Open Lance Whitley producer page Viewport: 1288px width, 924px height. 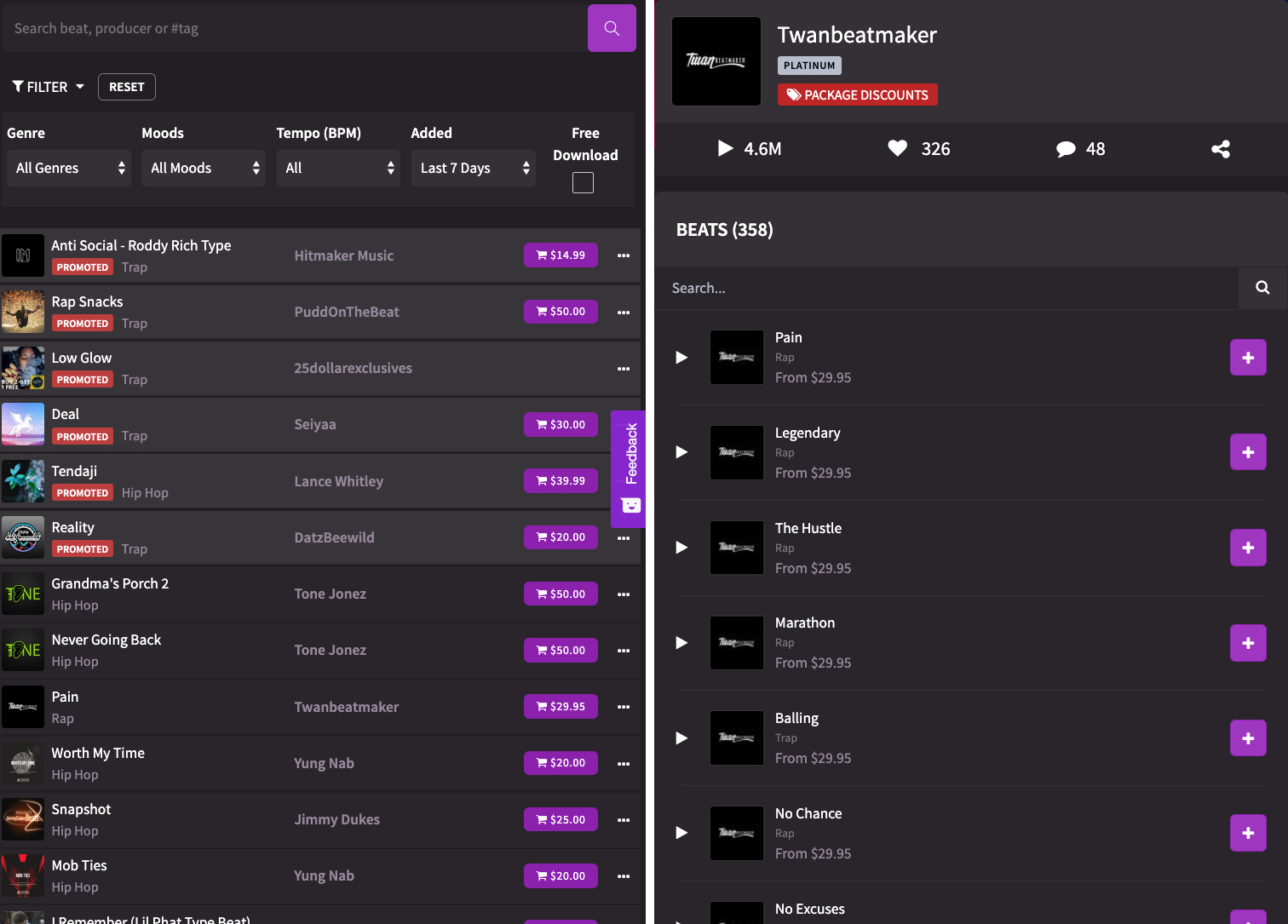click(339, 481)
